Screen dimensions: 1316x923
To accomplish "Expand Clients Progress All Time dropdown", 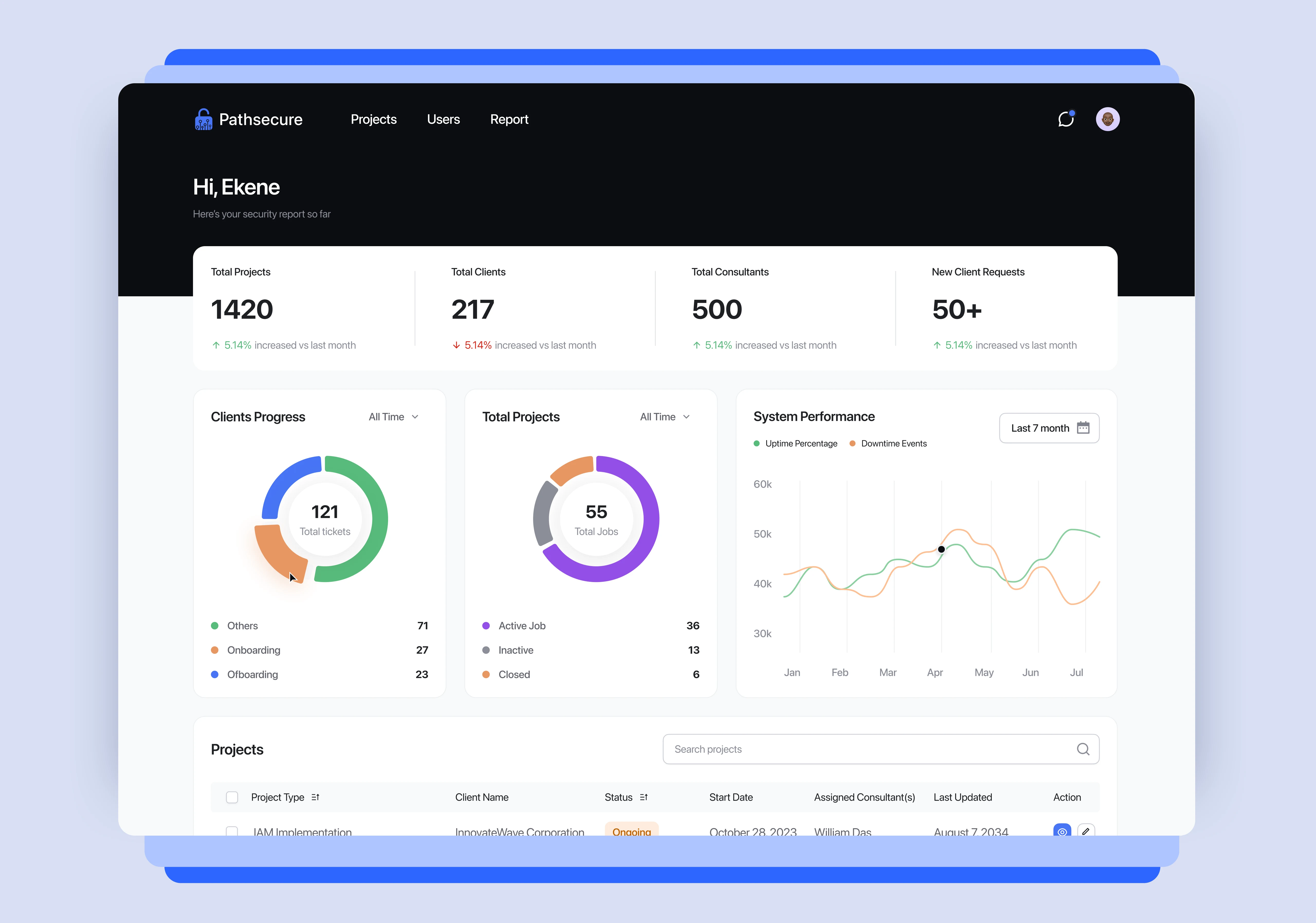I will click(x=394, y=417).
